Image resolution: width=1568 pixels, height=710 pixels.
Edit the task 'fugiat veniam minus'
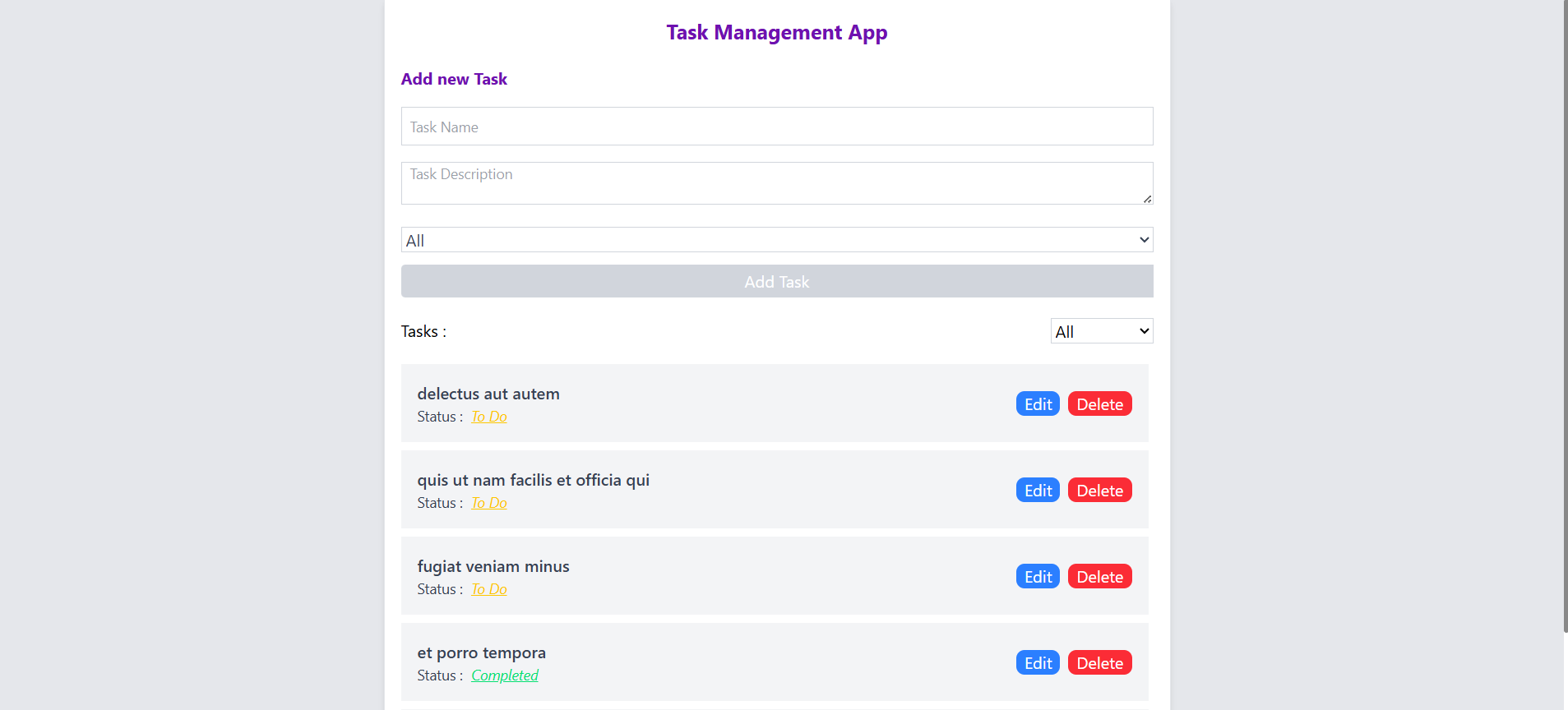(x=1038, y=576)
